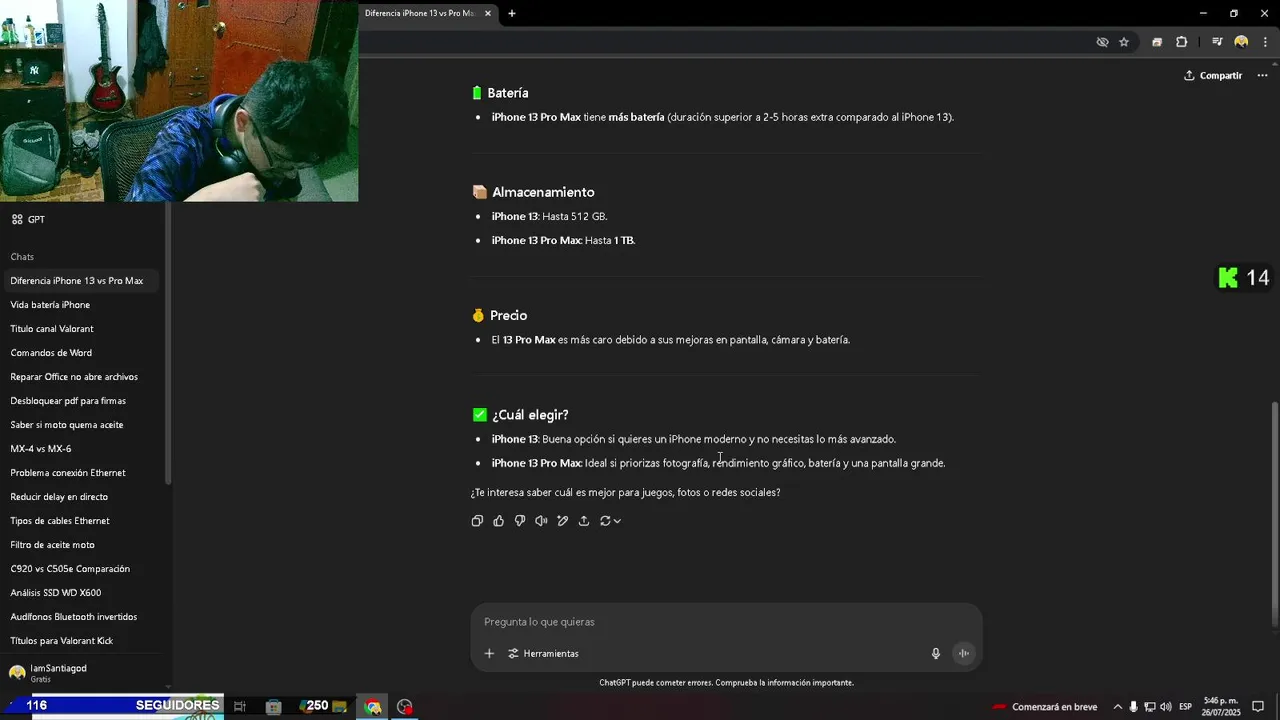Open media controls music icon
This screenshot has height=720, width=1280.
pos(1217,42)
